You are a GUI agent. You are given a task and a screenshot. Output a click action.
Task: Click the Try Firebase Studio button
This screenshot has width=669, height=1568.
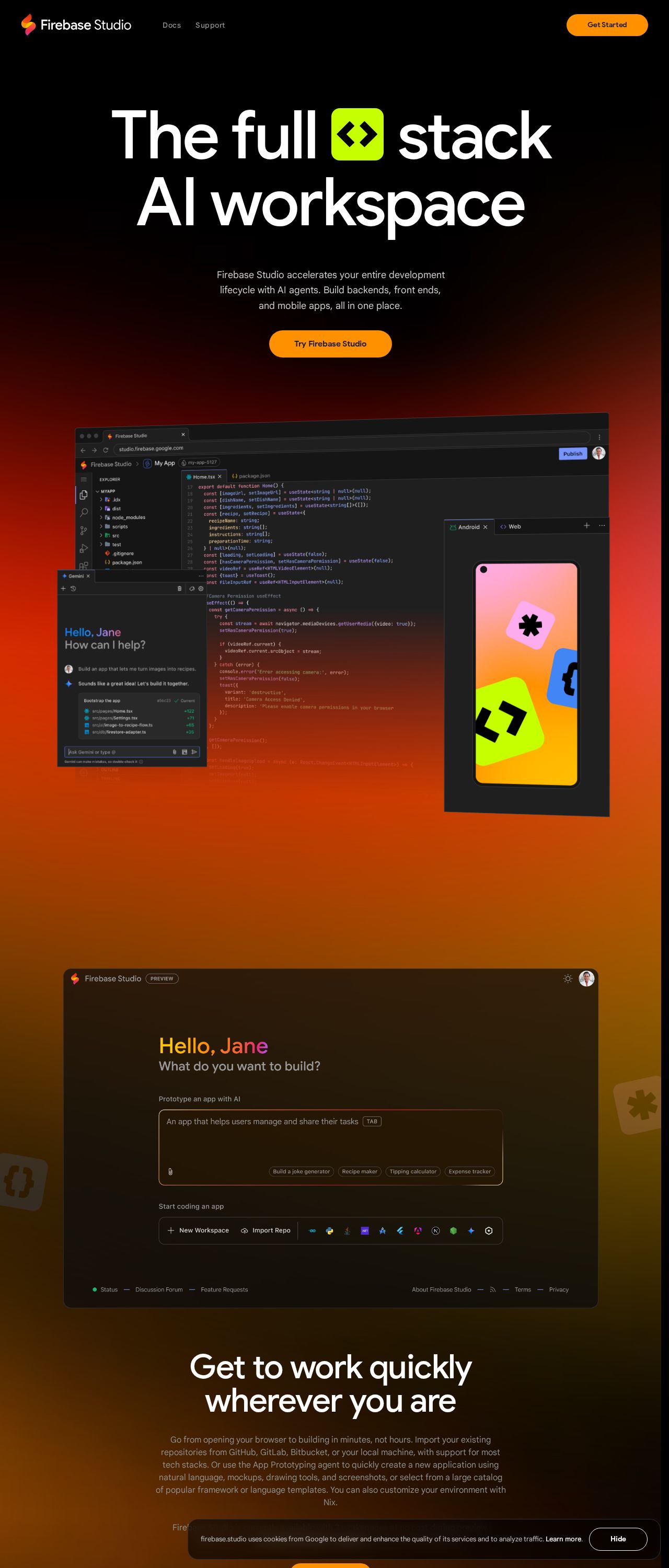(330, 344)
